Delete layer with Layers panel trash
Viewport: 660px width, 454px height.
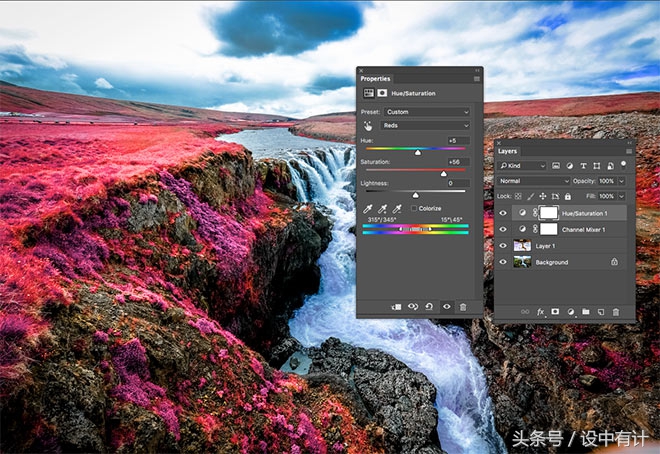click(x=615, y=312)
